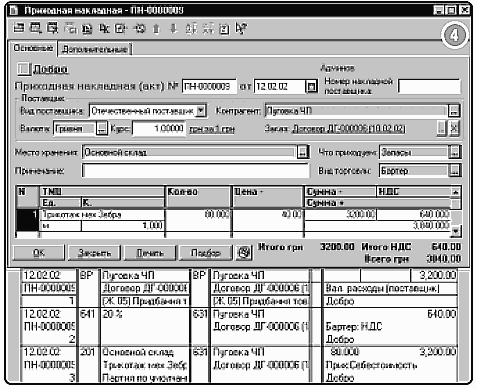Open the Вид поставщика dropdown

tap(201, 111)
